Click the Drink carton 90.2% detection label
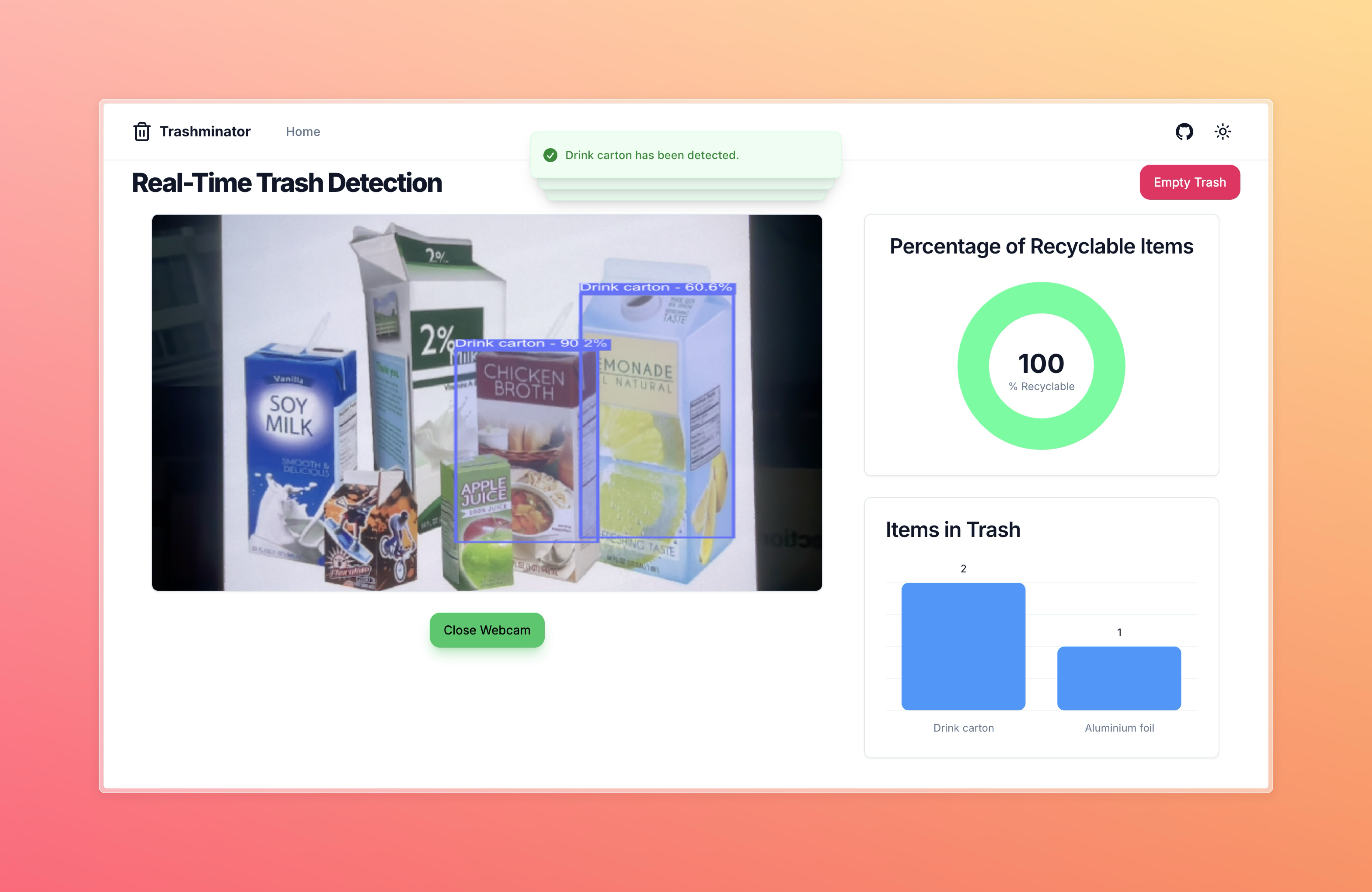Image resolution: width=1372 pixels, height=892 pixels. 531,344
